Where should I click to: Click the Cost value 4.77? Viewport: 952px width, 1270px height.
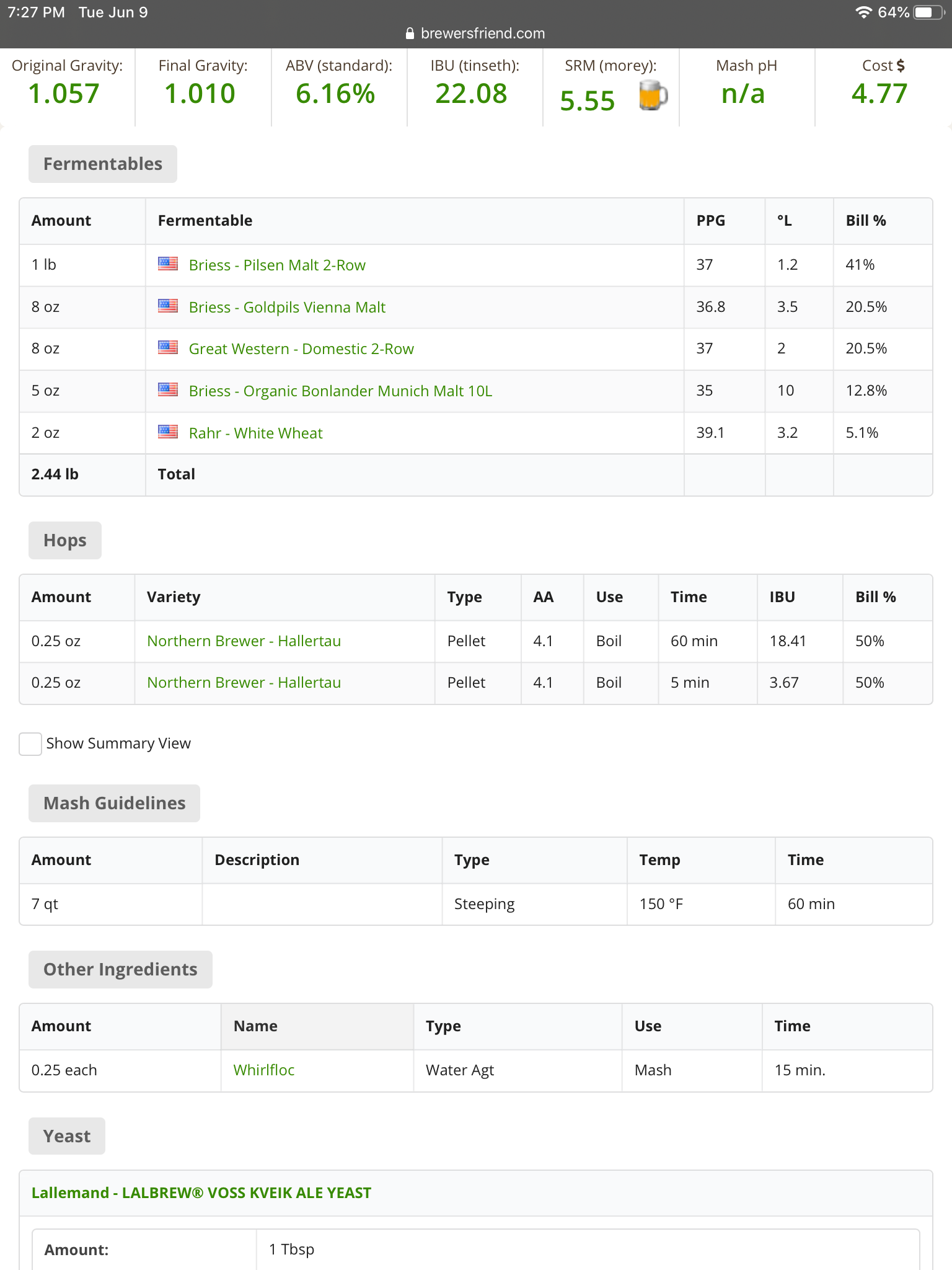point(879,94)
